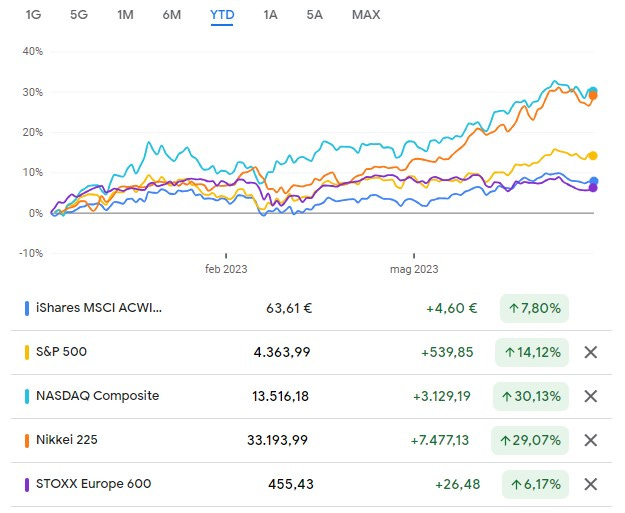Click the 4.363,99 index value
Viewport: 625px width, 513px height.
[x=282, y=352]
